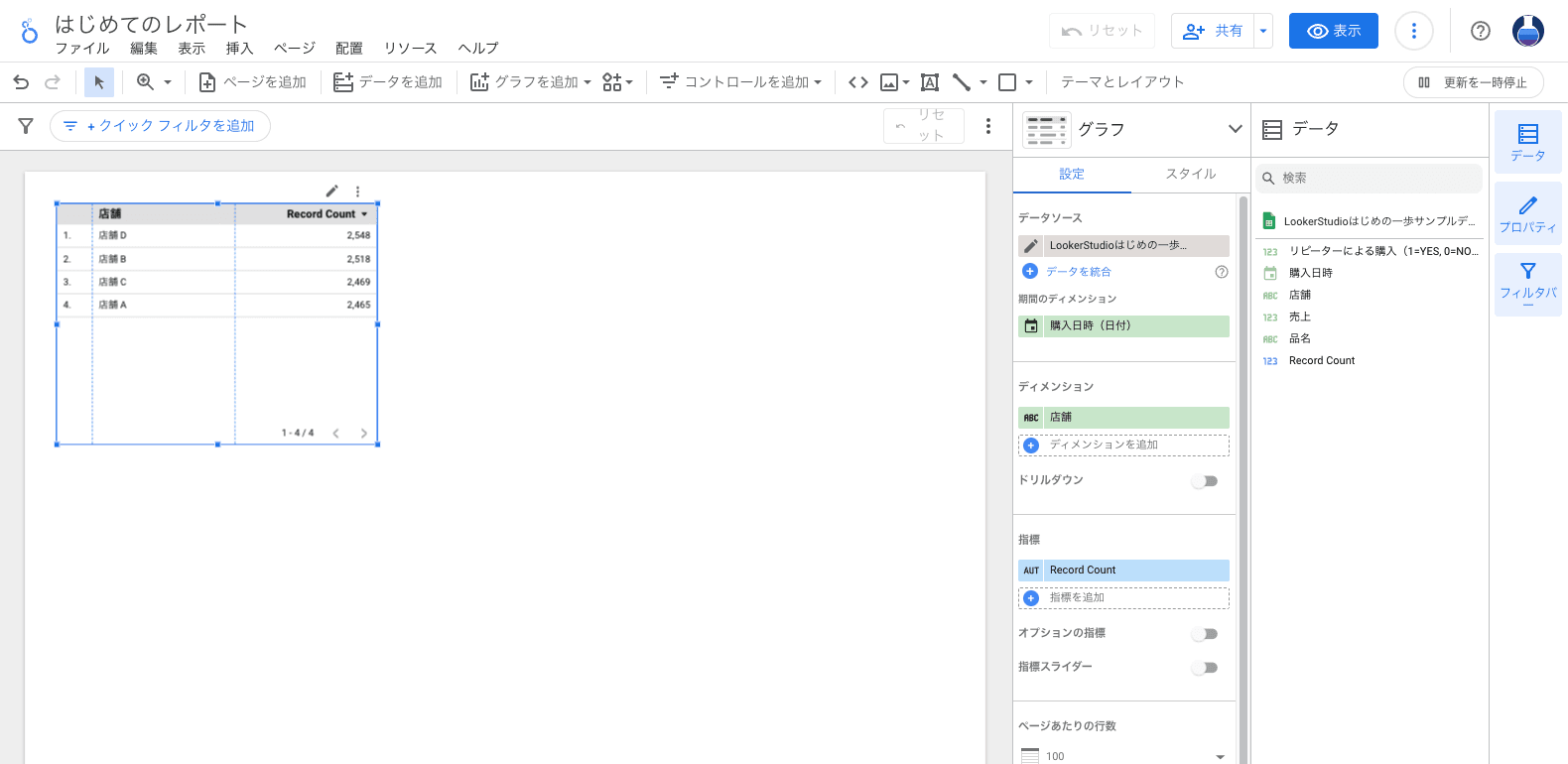Viewport: 1568px width, 764px height.
Task: Click the zoom magnifier tool
Action: [x=145, y=82]
